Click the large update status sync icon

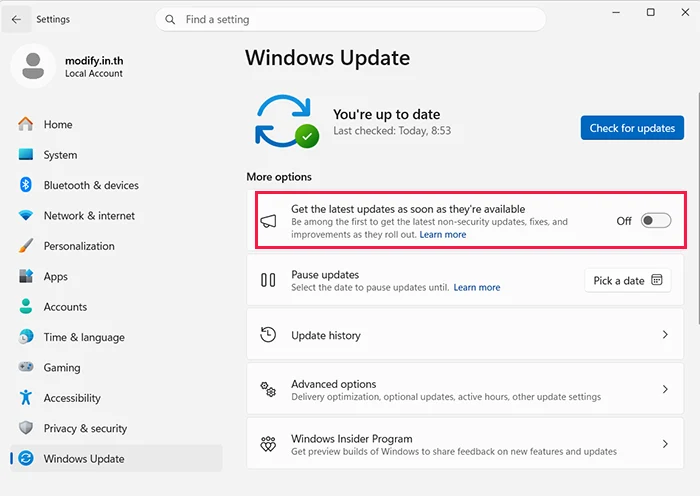pos(287,121)
